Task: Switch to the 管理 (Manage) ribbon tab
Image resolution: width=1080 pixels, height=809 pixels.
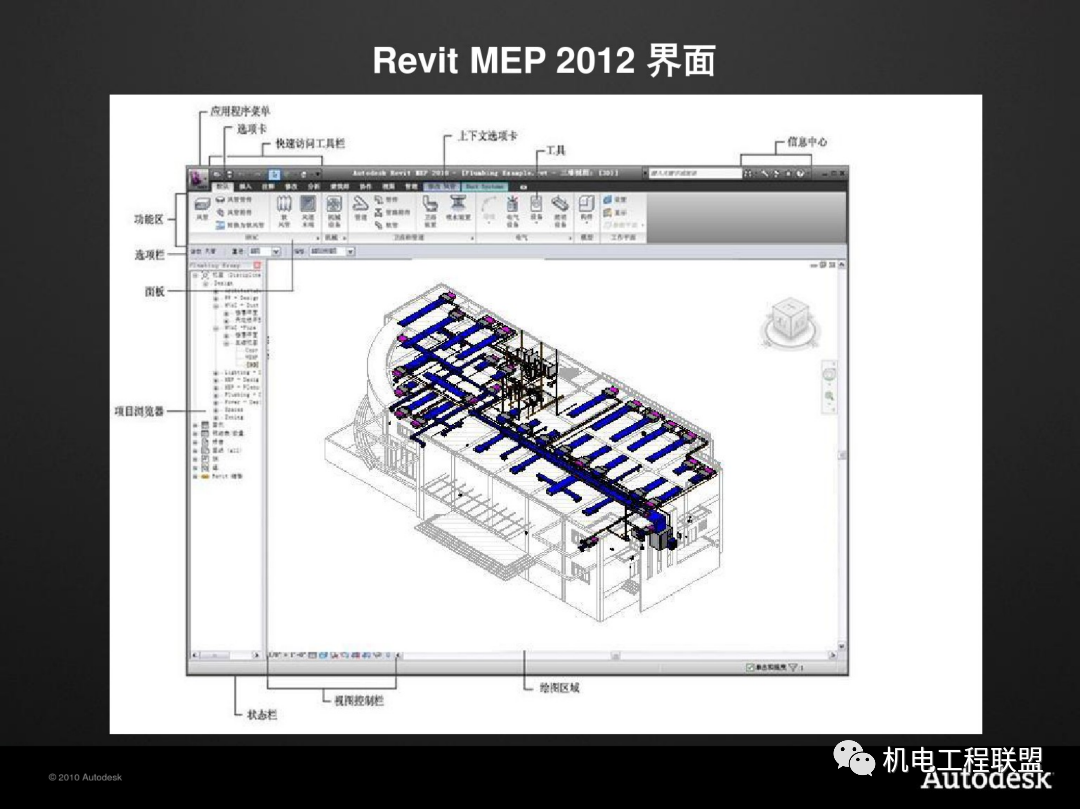Action: pyautogui.click(x=411, y=187)
